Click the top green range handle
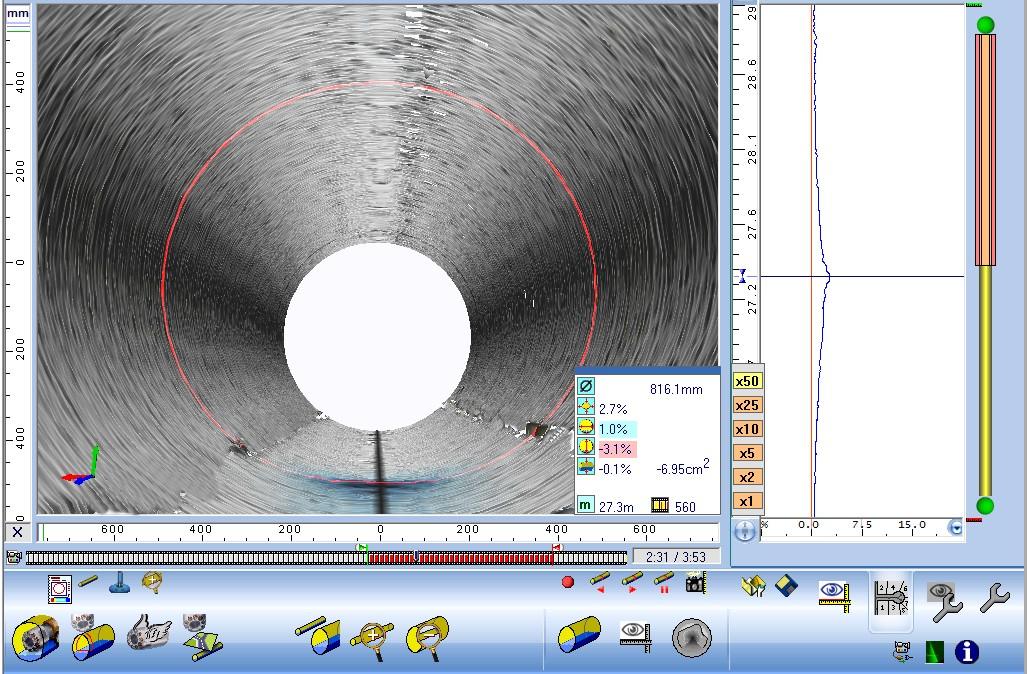The image size is (1028, 674). pyautogui.click(x=985, y=25)
